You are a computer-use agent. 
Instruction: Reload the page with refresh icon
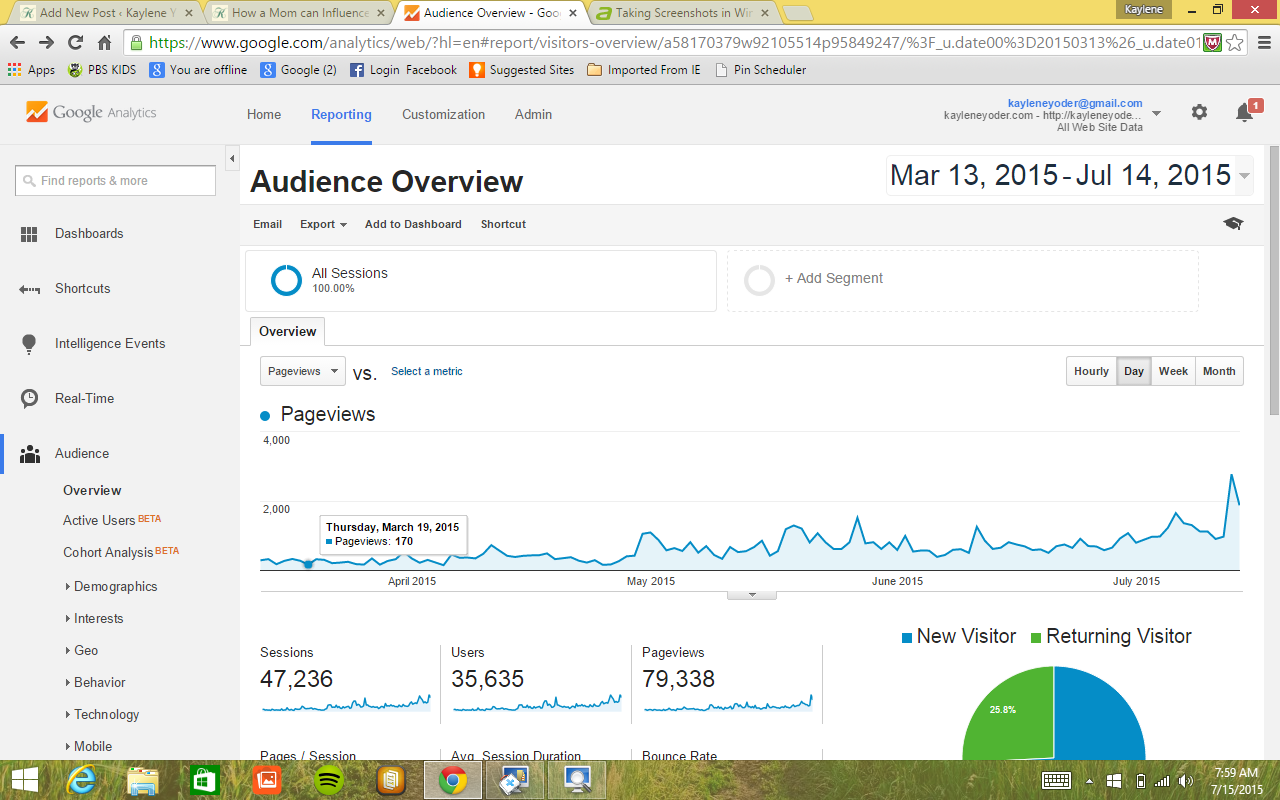pyautogui.click(x=75, y=42)
